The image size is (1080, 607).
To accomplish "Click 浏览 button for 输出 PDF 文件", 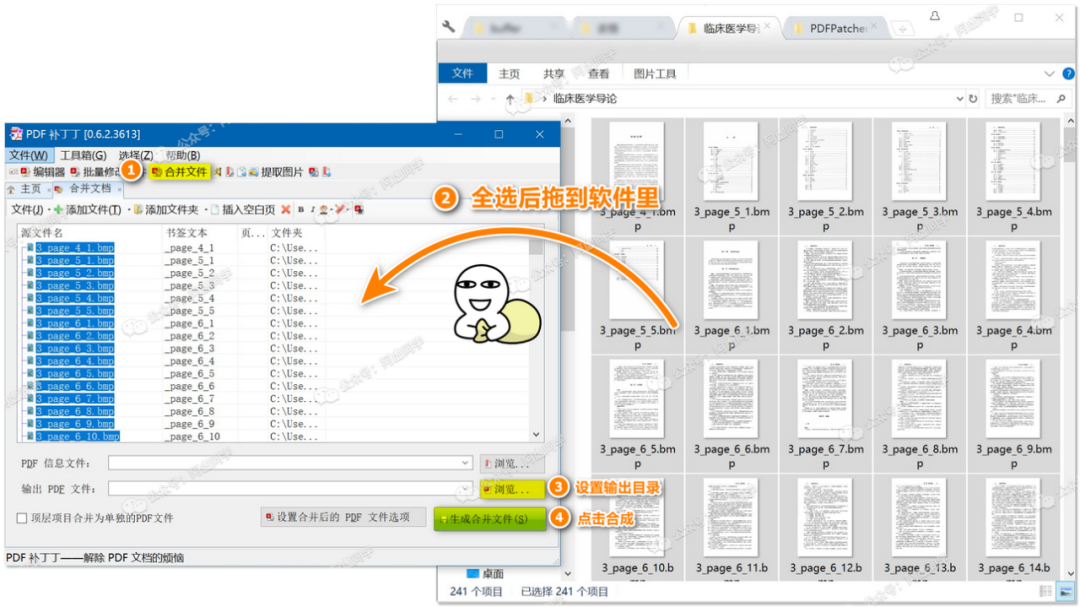I will click(x=512, y=489).
